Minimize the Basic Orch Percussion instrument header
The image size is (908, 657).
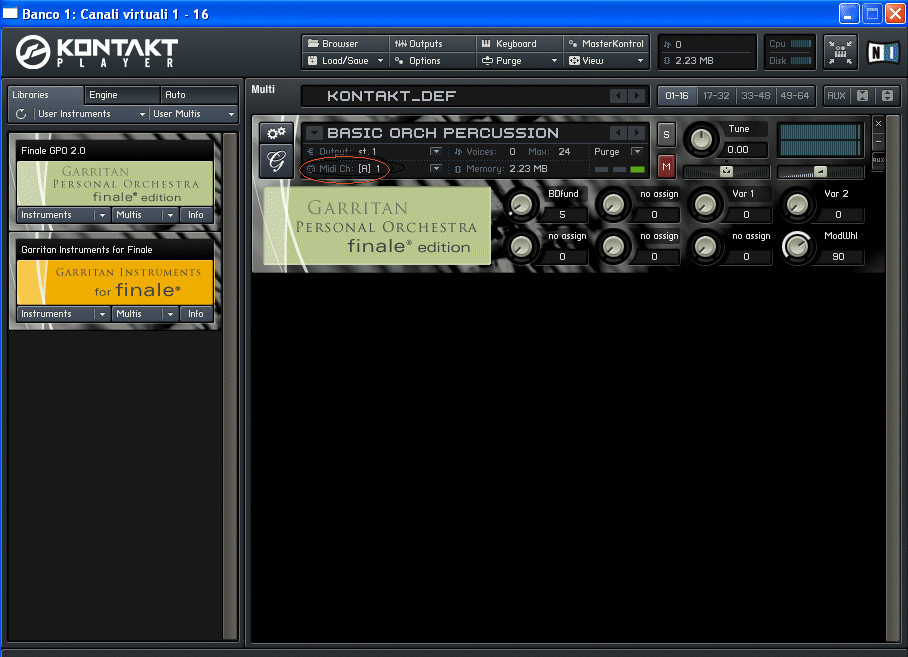878,141
